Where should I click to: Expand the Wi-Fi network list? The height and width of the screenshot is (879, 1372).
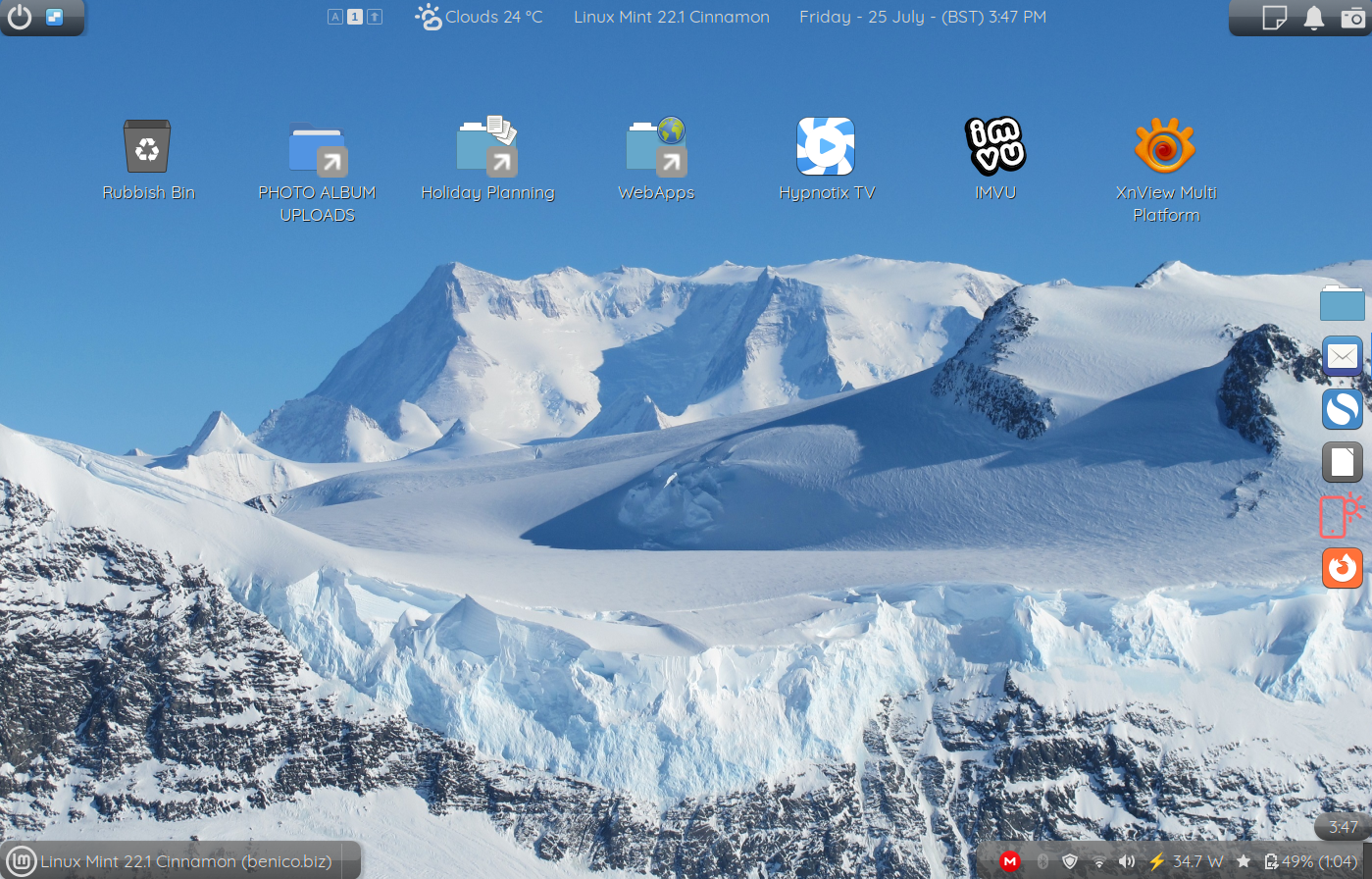[1099, 861]
